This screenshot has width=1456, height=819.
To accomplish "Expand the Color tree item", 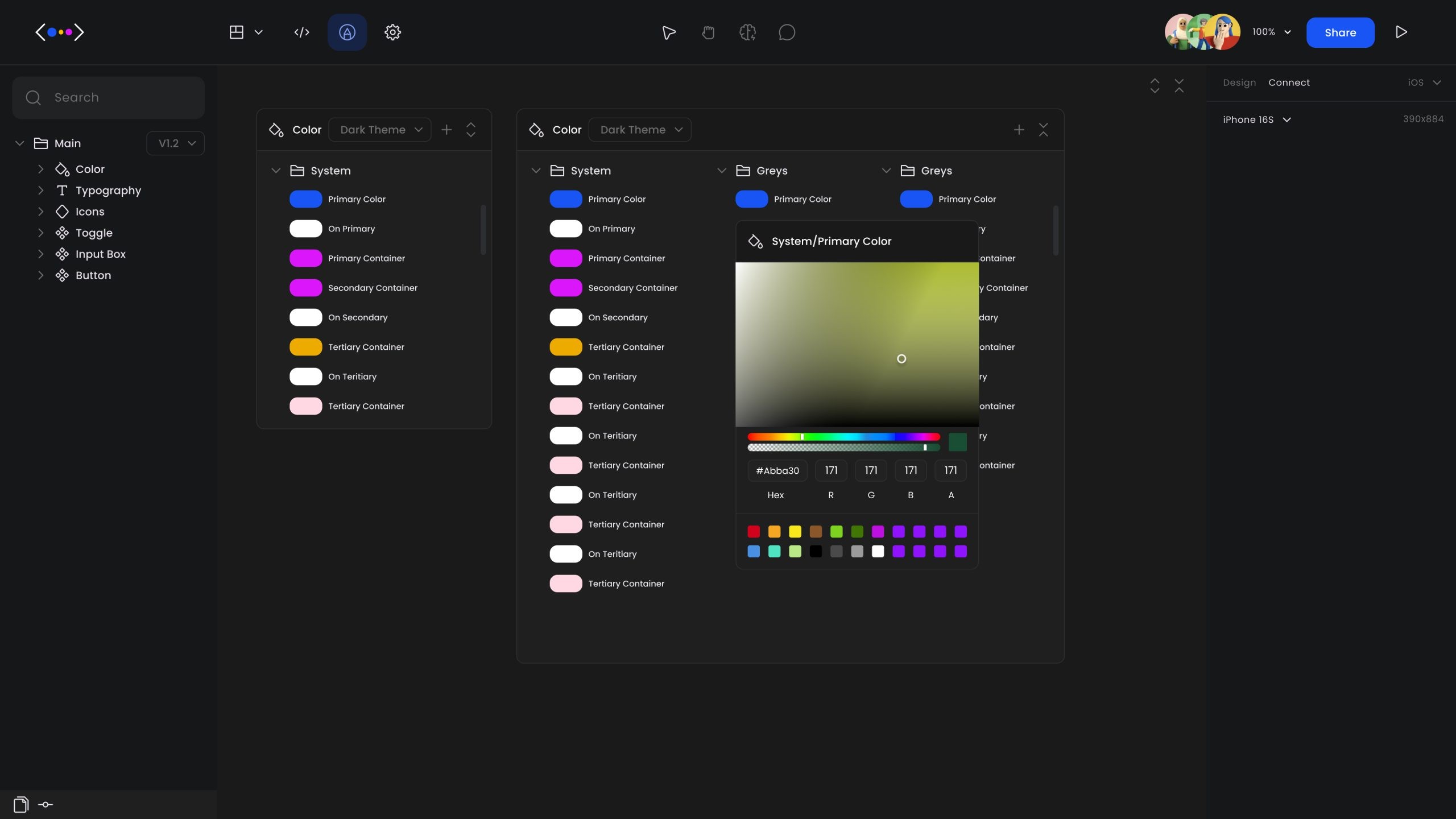I will tap(40, 169).
